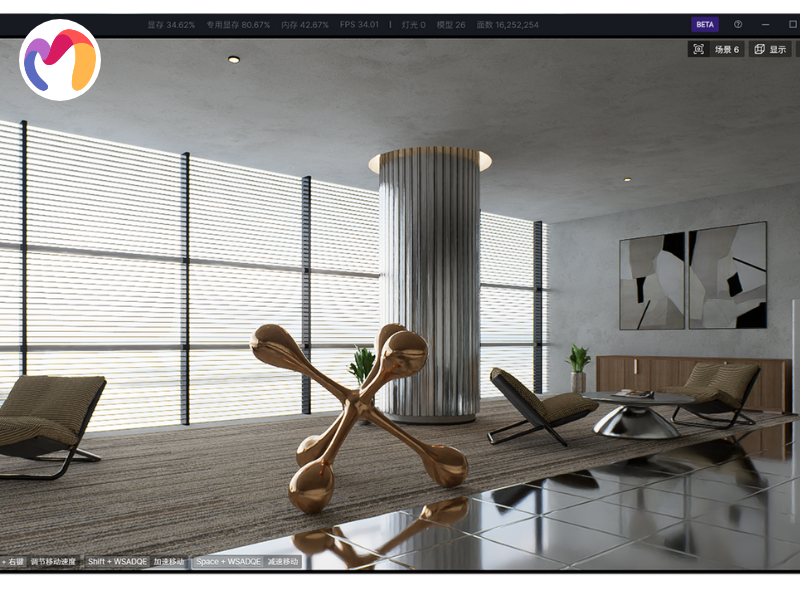Select the round metal coffee table
This screenshot has height=600, width=800.
pos(638,413)
